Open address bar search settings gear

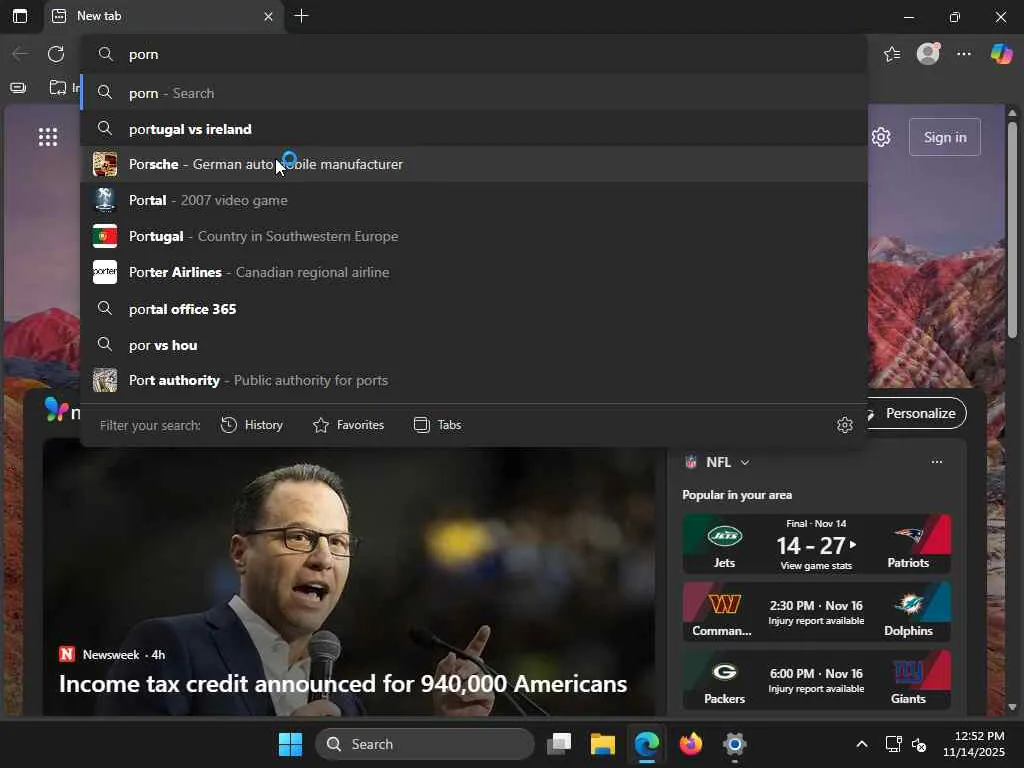844,424
